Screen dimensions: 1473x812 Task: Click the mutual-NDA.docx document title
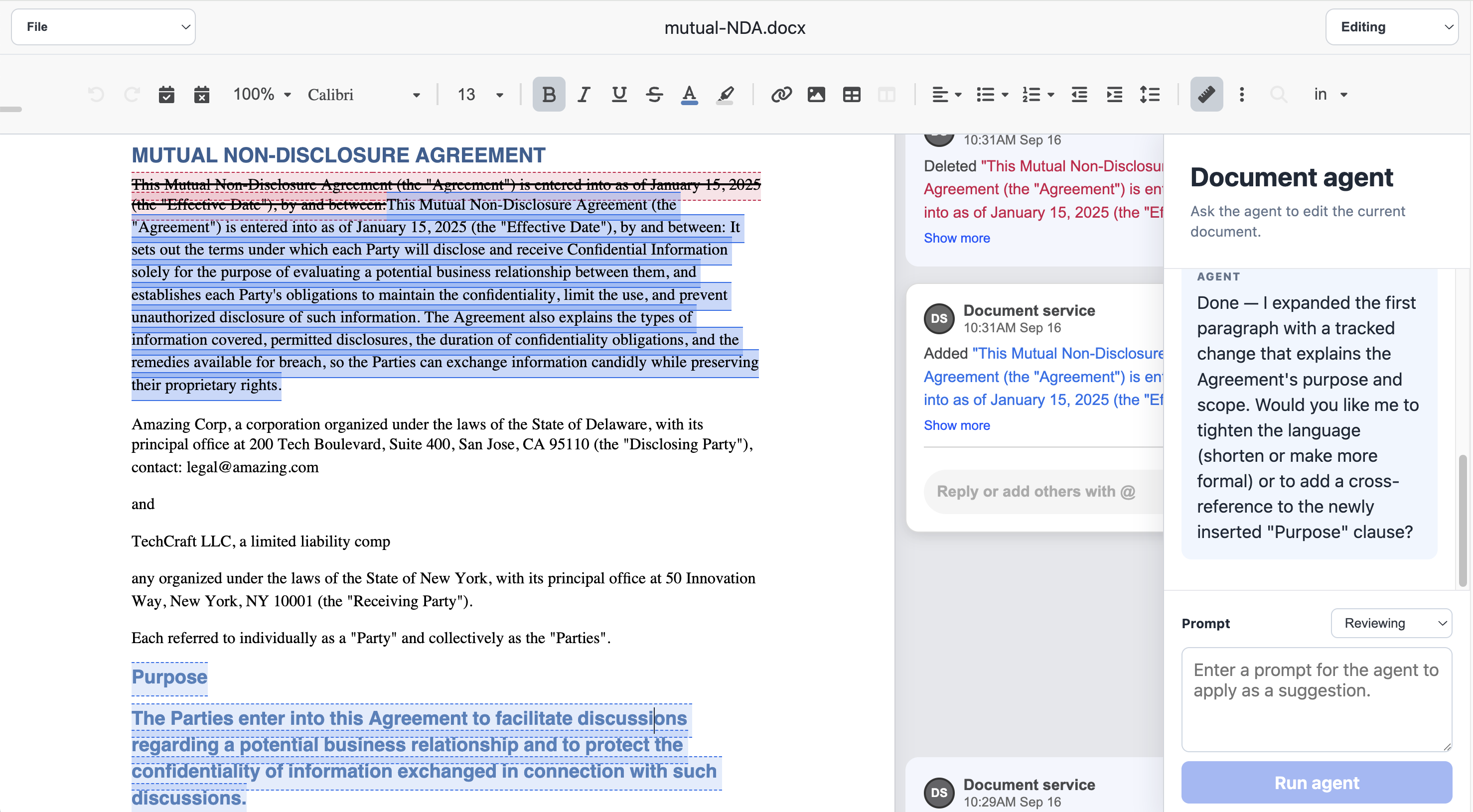point(735,27)
